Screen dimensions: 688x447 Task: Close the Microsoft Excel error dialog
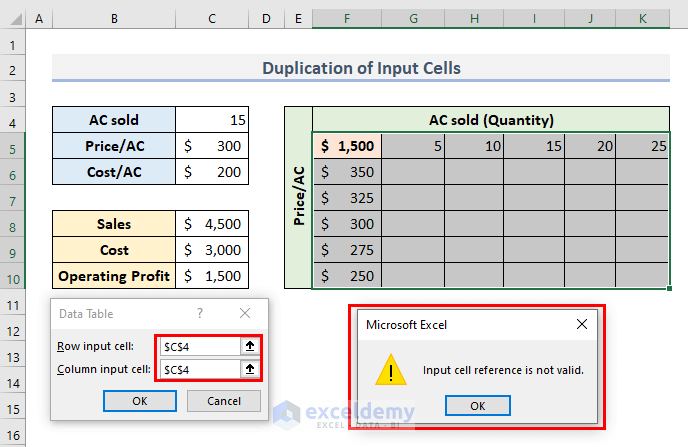click(582, 324)
